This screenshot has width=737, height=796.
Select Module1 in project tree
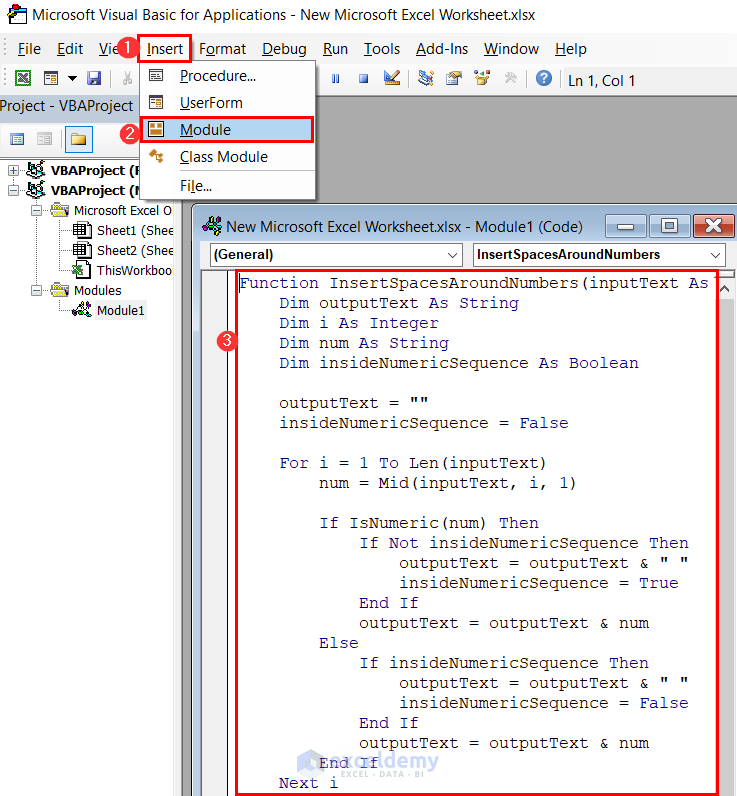click(120, 310)
